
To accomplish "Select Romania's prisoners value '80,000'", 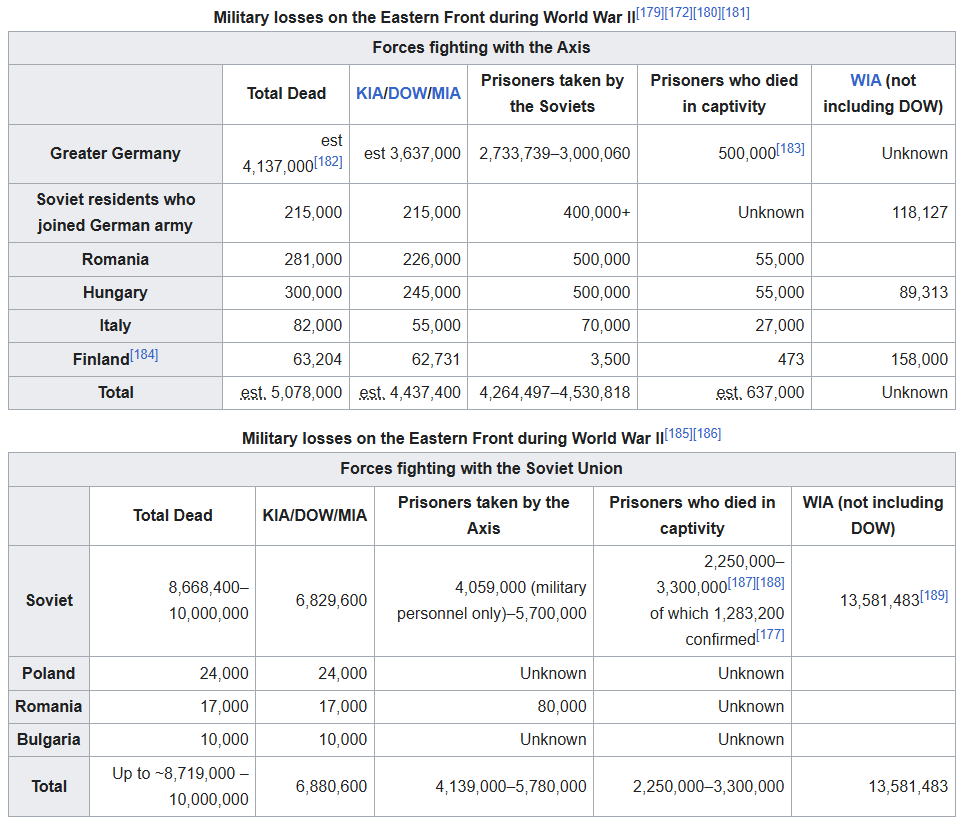I will [562, 706].
